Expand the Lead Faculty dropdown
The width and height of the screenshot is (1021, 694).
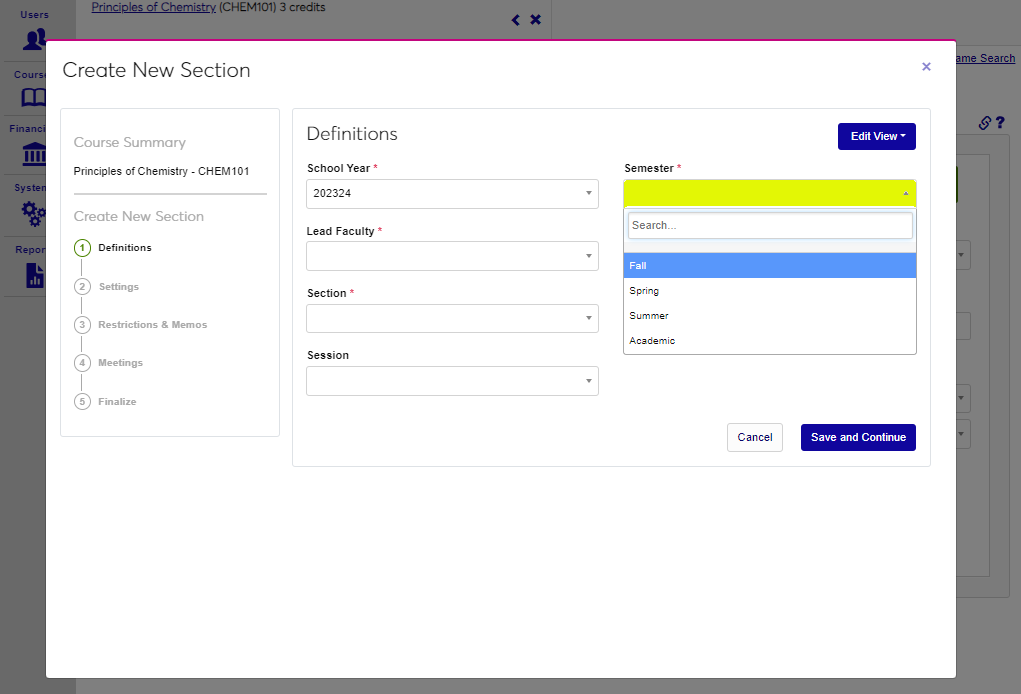(452, 256)
